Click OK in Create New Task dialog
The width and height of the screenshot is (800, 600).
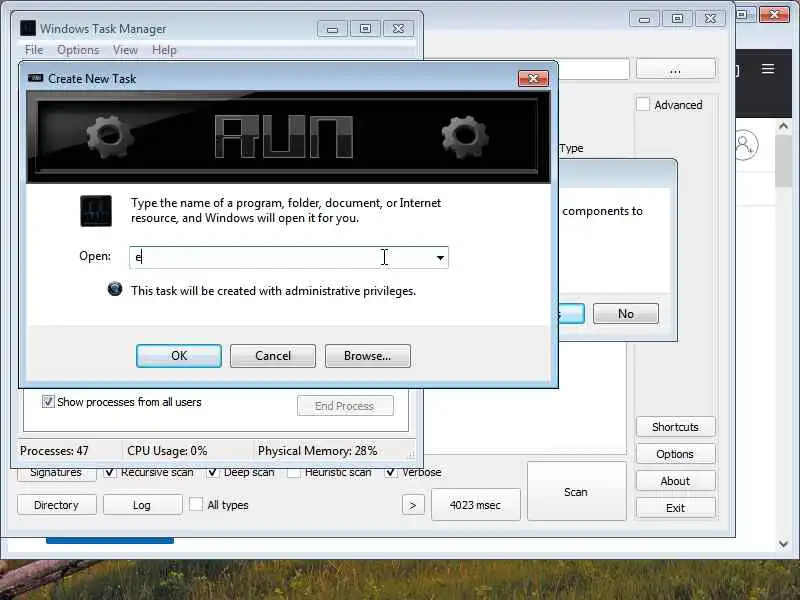tap(179, 356)
